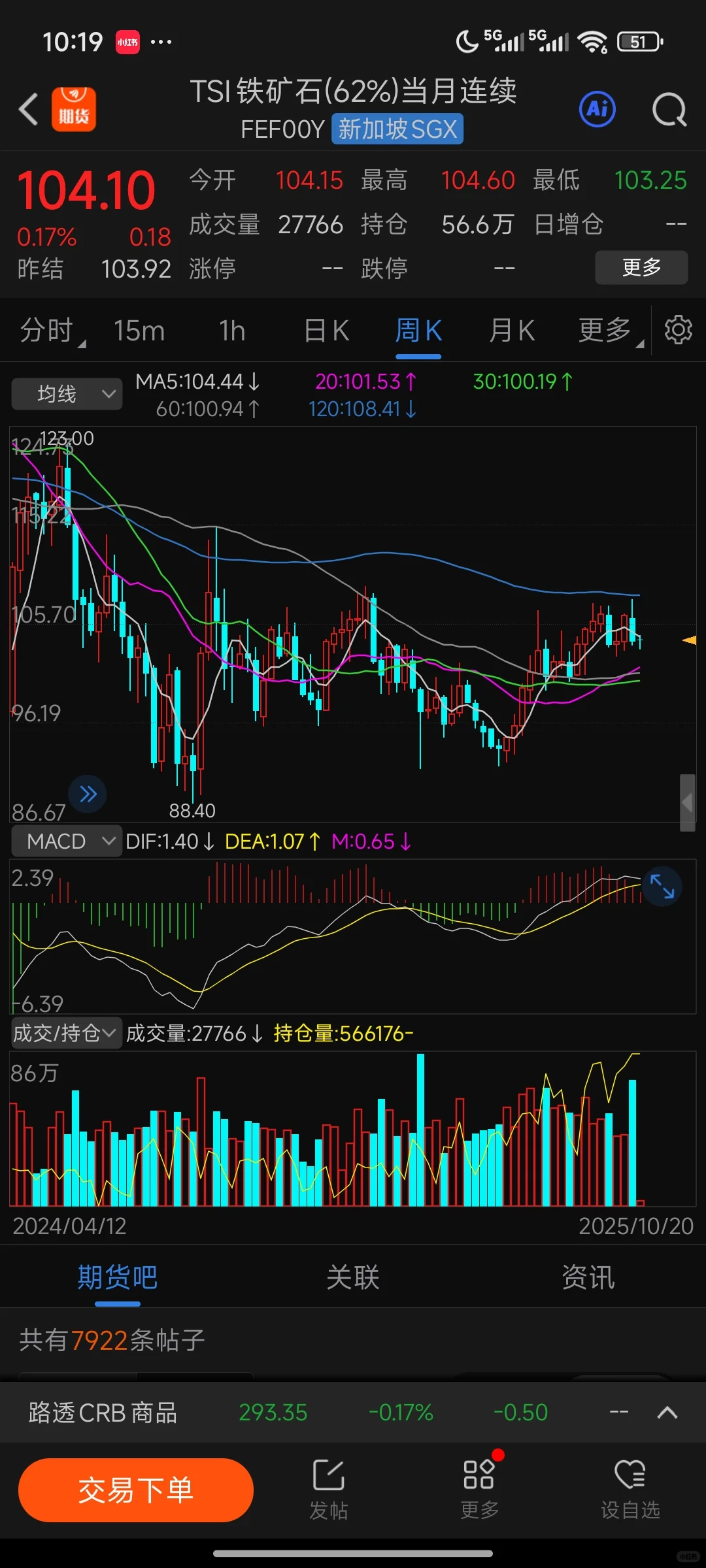Image resolution: width=706 pixels, height=1568 pixels.
Task: Switch to 1h timeframe tab
Action: 232,331
